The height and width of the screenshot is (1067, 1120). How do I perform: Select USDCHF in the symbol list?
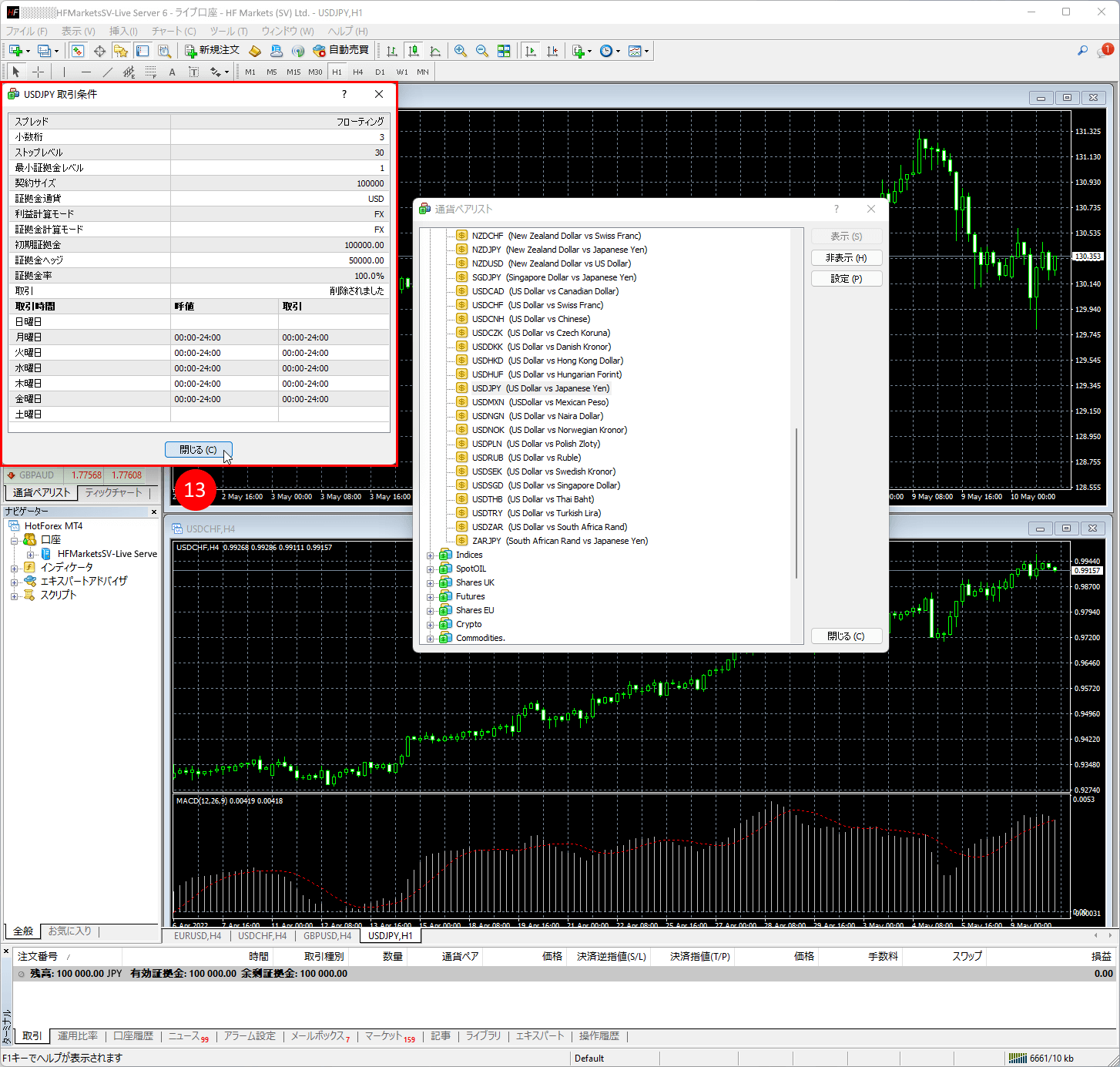coord(487,305)
